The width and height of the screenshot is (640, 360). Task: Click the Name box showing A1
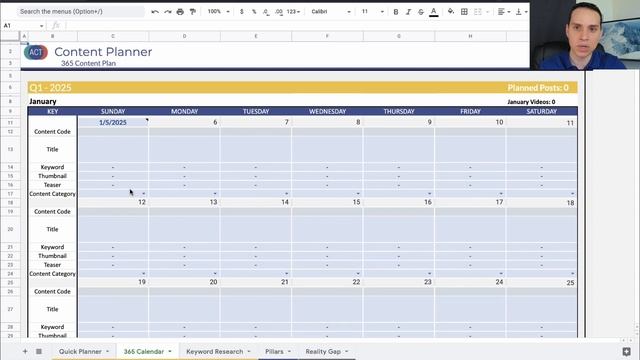click(x=23, y=26)
